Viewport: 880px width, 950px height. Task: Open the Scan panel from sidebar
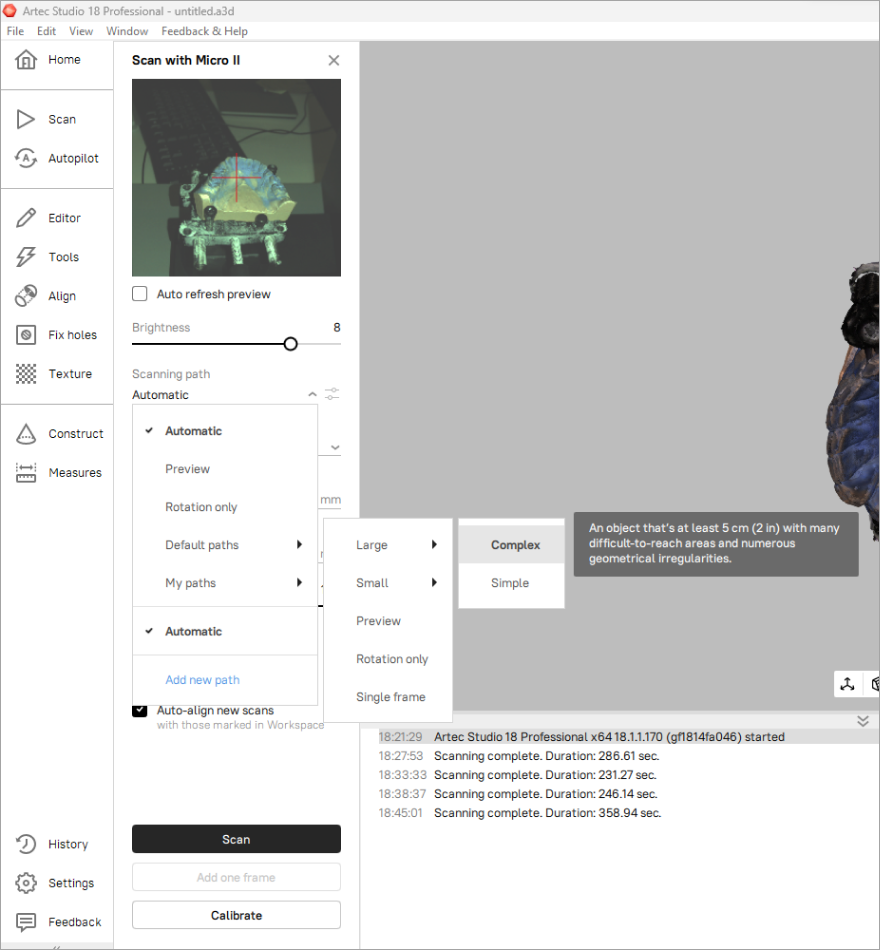click(x=47, y=119)
